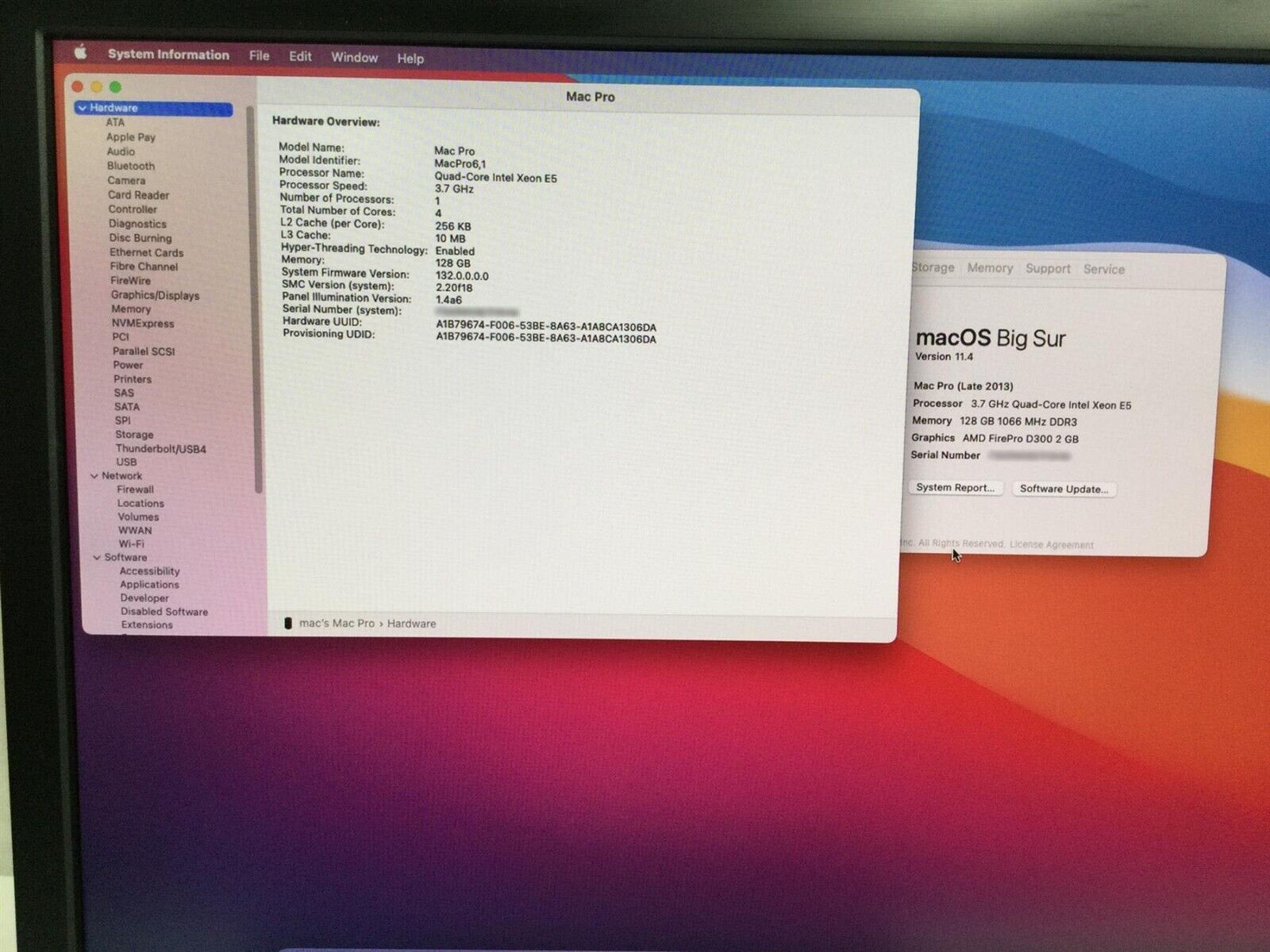The height and width of the screenshot is (952, 1270).
Task: Open the Apple menu
Action: pos(80,52)
